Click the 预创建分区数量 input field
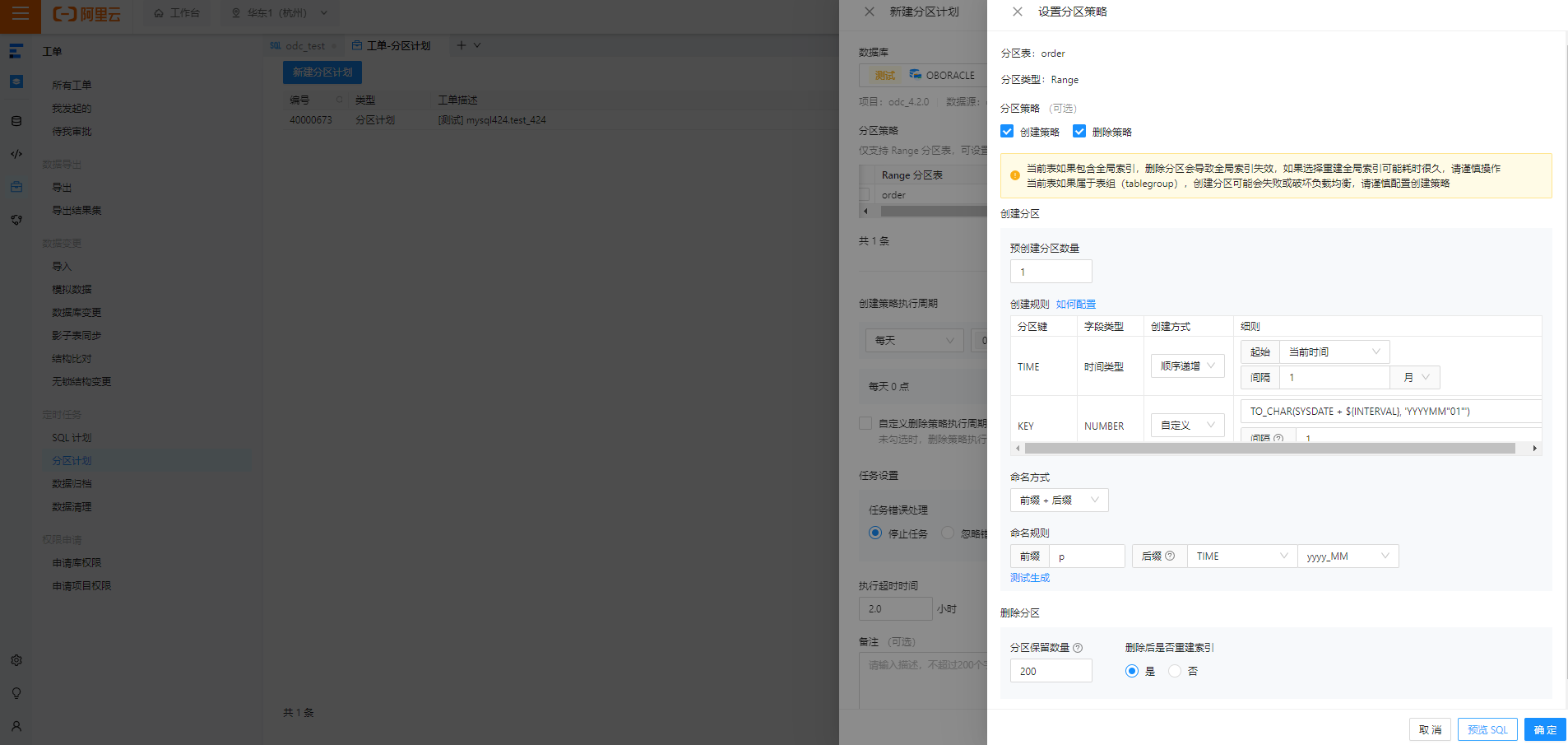The height and width of the screenshot is (745, 1568). click(x=1051, y=272)
